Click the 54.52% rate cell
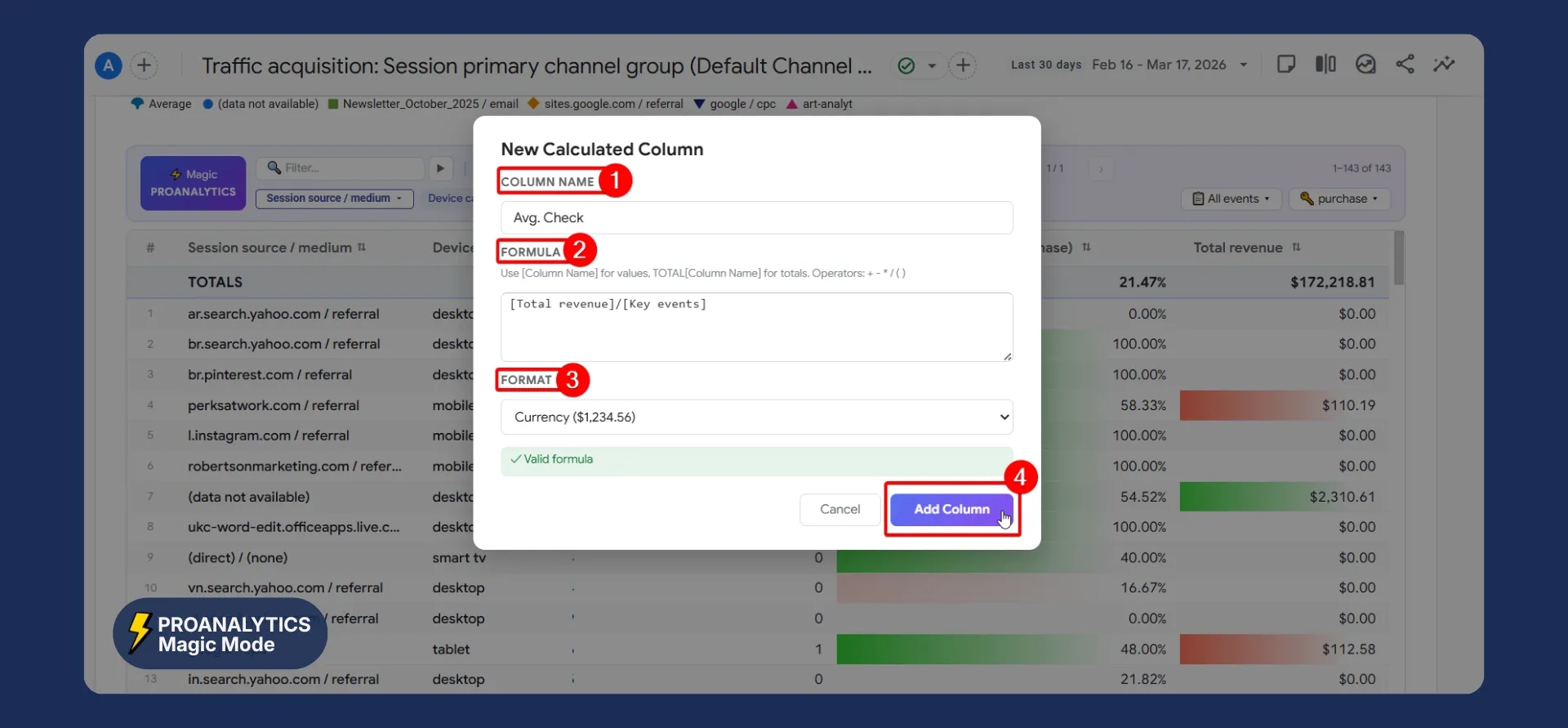1568x728 pixels. pyautogui.click(x=1143, y=497)
